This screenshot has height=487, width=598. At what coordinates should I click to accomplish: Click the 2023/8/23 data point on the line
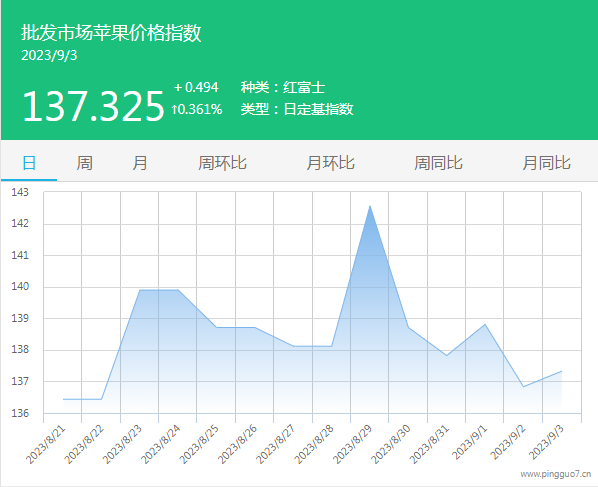click(x=140, y=290)
